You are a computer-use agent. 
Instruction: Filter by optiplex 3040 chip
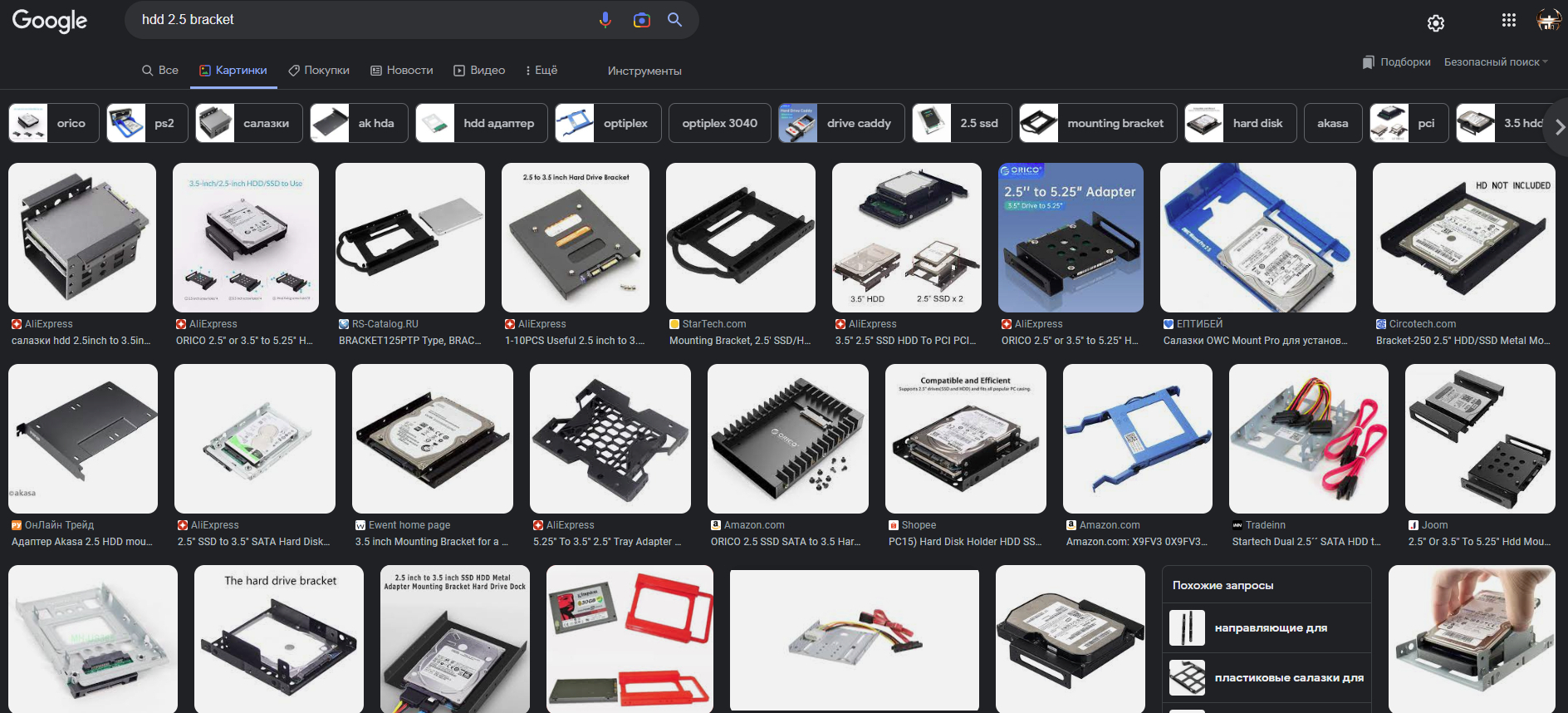click(720, 123)
